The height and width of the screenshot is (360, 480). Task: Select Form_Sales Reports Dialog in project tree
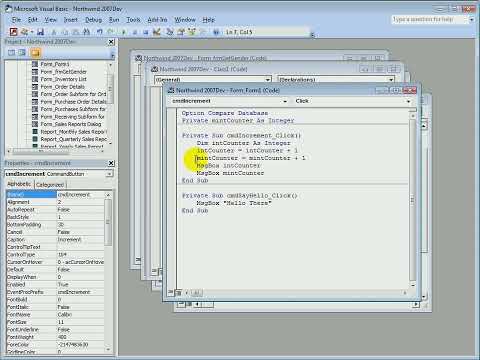[x=71, y=124]
